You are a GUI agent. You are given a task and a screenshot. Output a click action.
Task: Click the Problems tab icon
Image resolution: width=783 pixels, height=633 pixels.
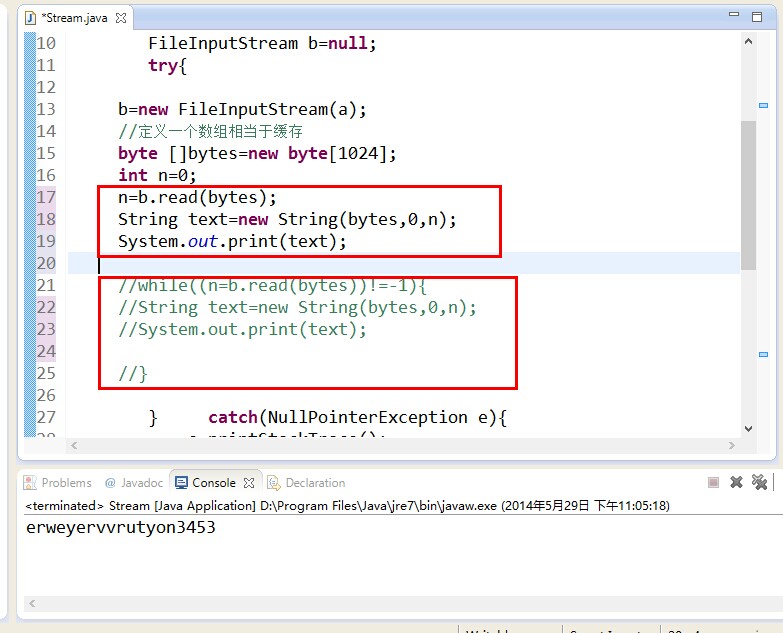pos(30,483)
